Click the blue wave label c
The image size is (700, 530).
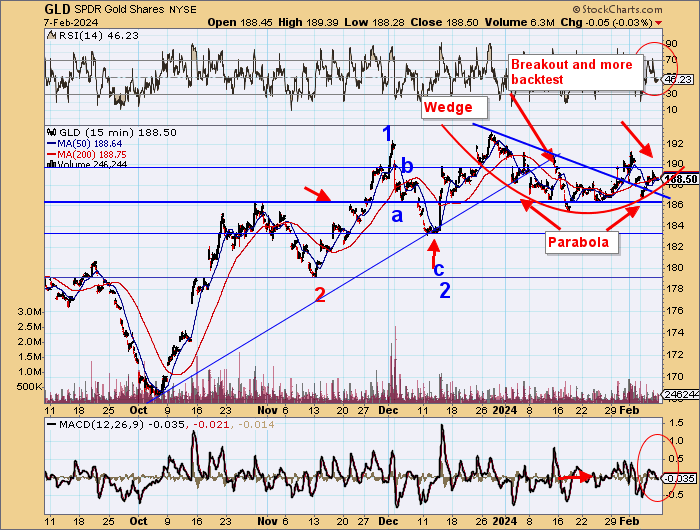(x=439, y=269)
